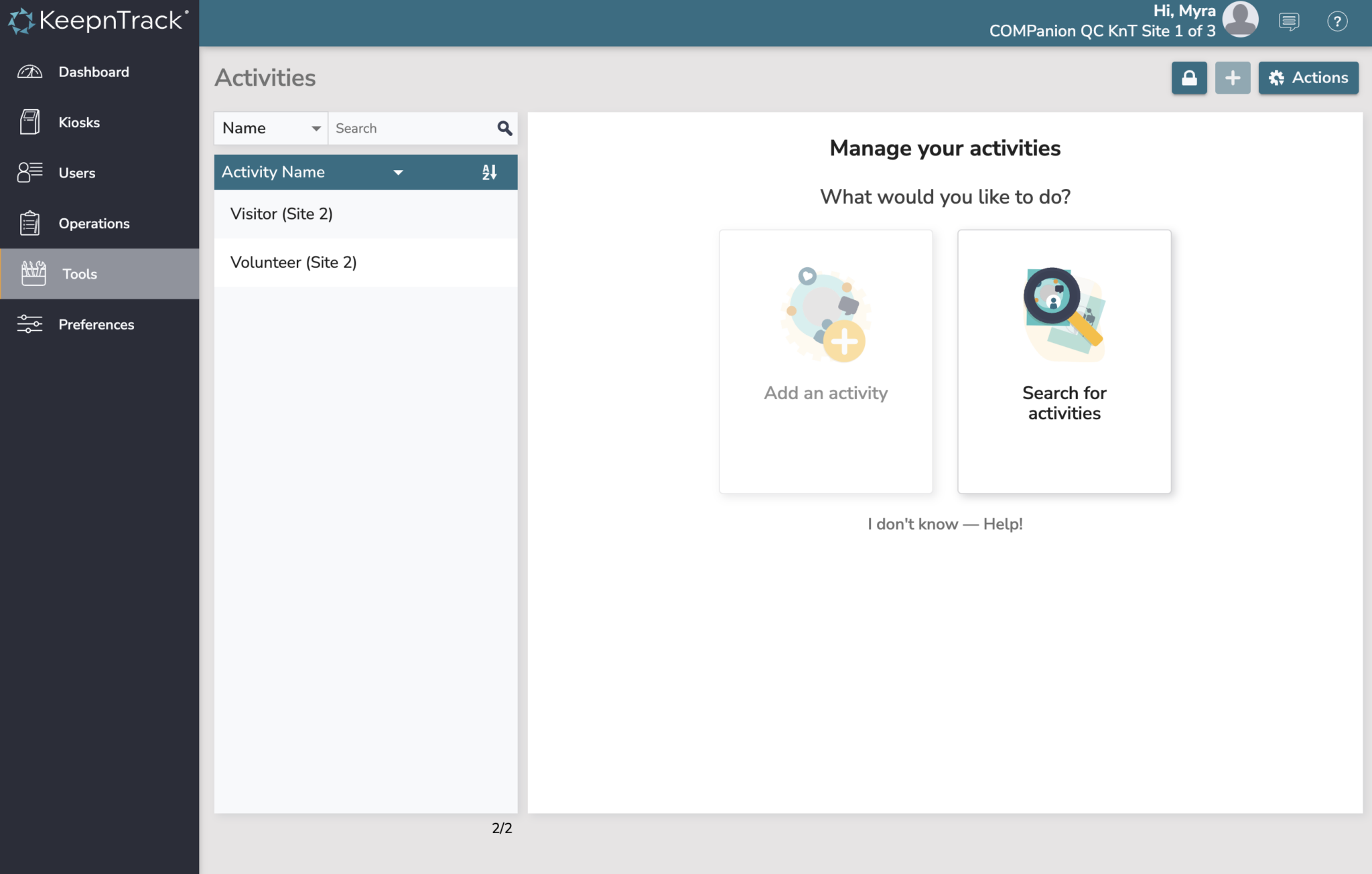This screenshot has width=1372, height=874.
Task: Click the chat message icon in header
Action: point(1288,21)
